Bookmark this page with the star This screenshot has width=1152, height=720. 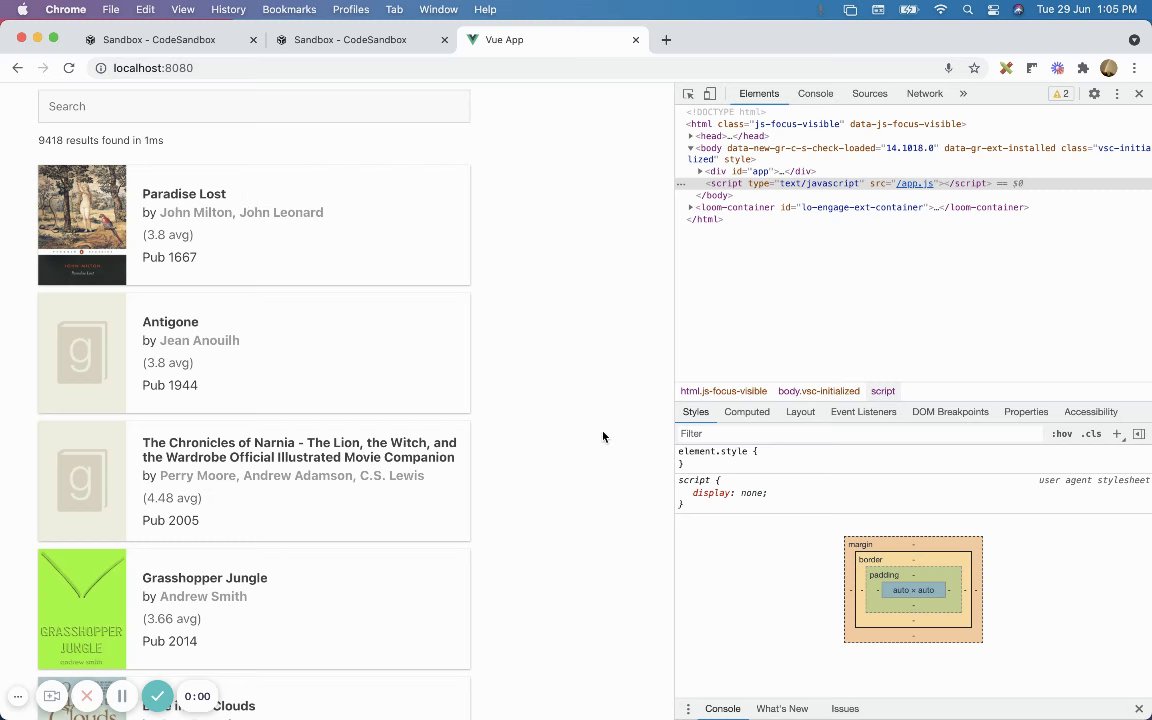(x=974, y=68)
